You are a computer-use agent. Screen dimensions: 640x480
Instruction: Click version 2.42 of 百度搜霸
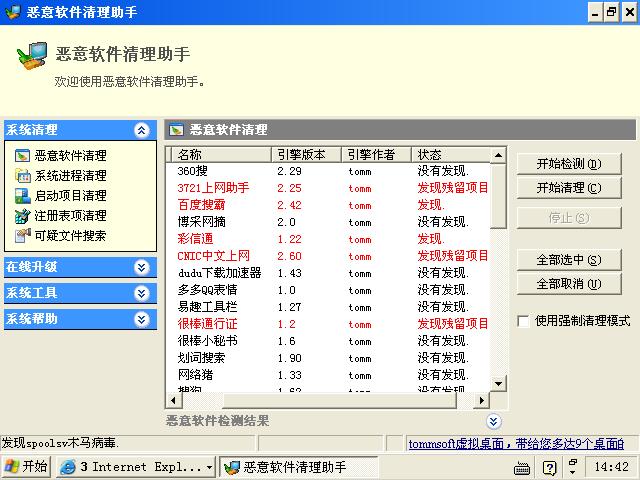coord(289,205)
